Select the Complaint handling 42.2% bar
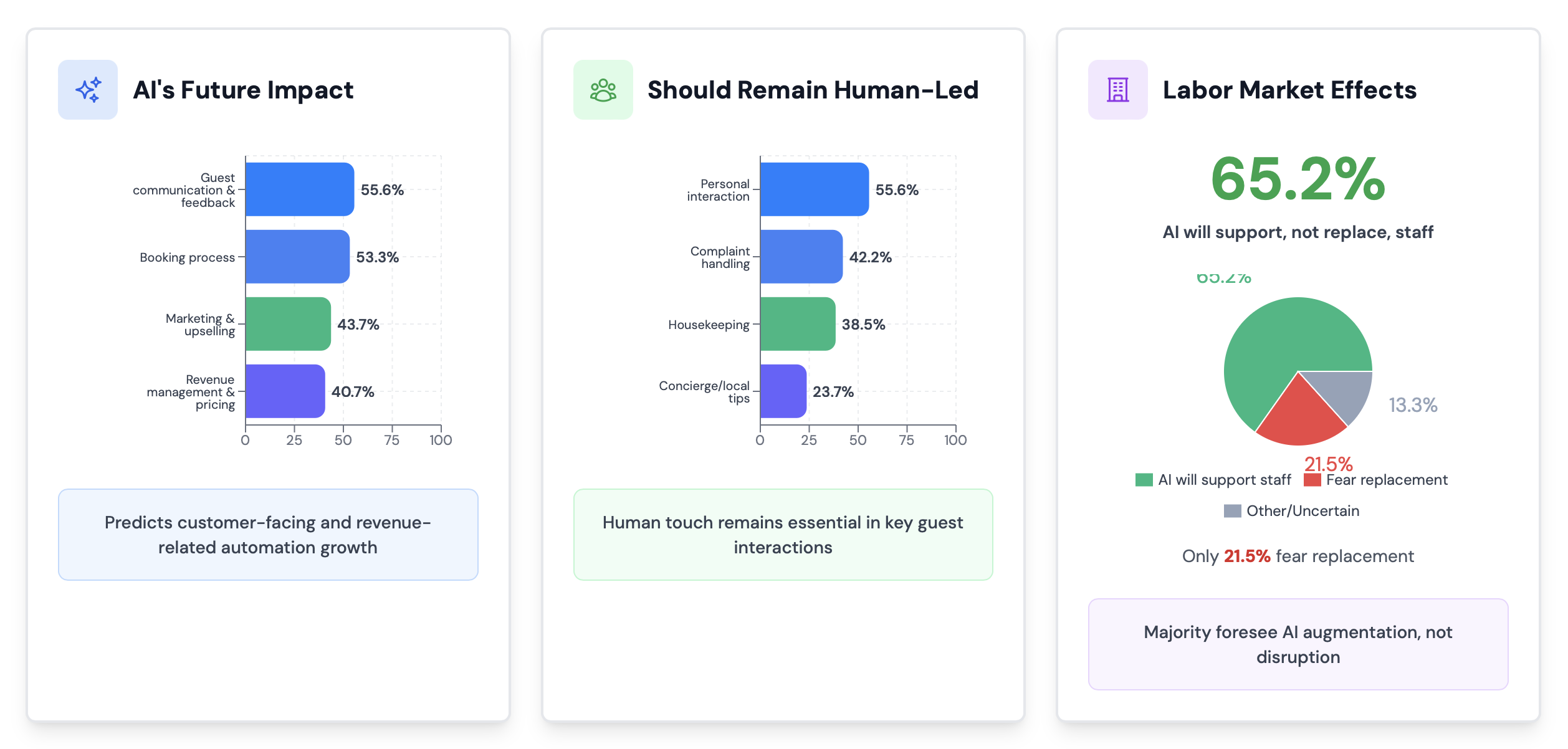 tap(801, 257)
